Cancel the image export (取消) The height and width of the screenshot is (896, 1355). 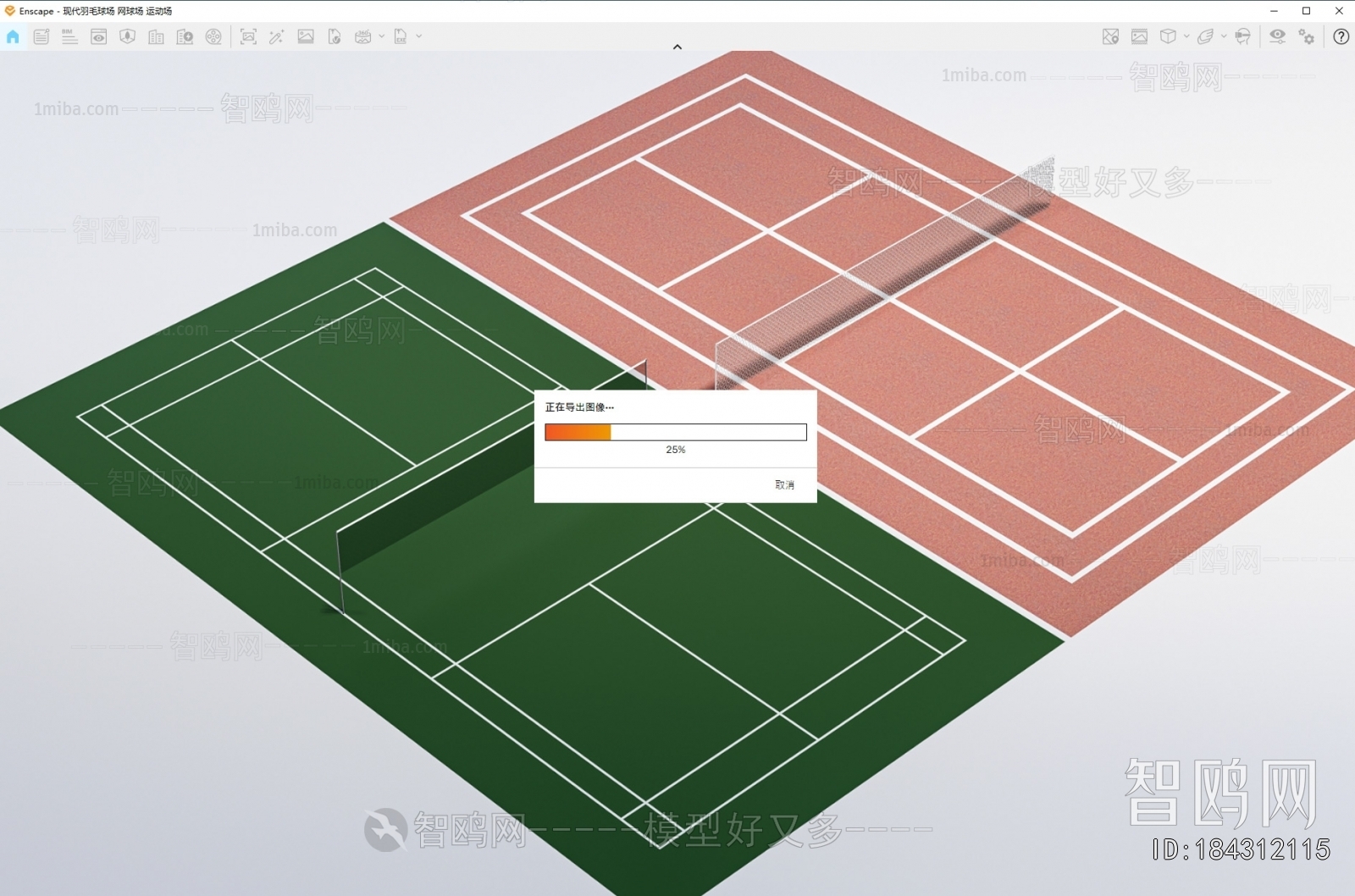point(784,485)
